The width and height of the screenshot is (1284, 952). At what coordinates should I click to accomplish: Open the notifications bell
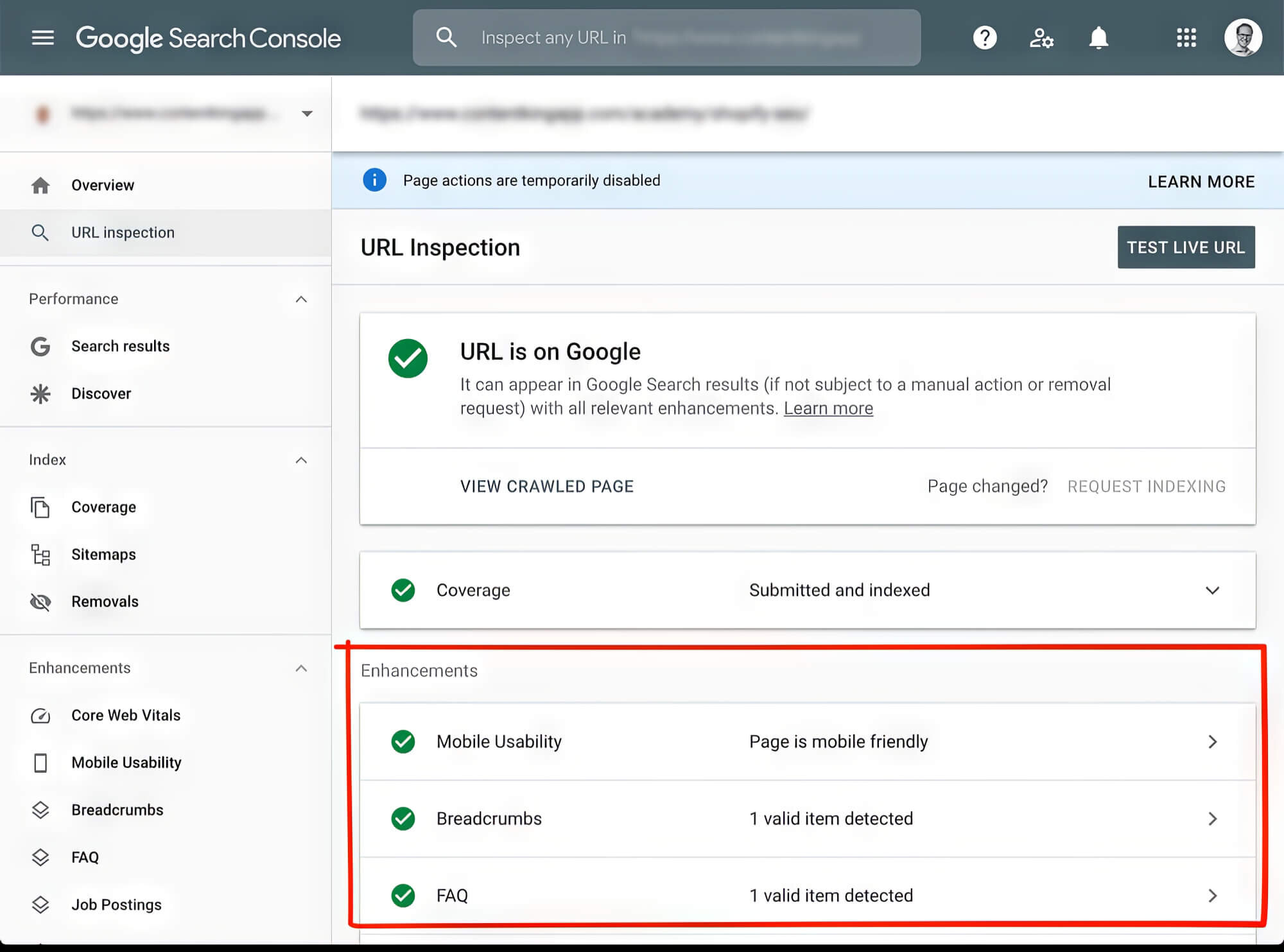tap(1098, 38)
